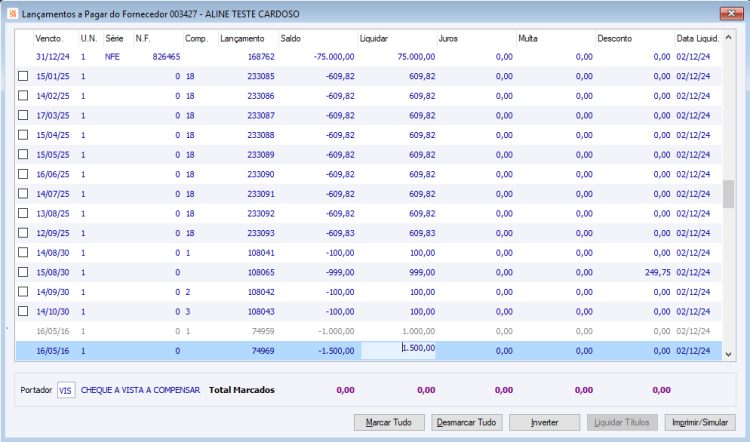Click CHEQUE A VISTA A COMPENSAR text
Screen dimensions: 750x442
141,390
